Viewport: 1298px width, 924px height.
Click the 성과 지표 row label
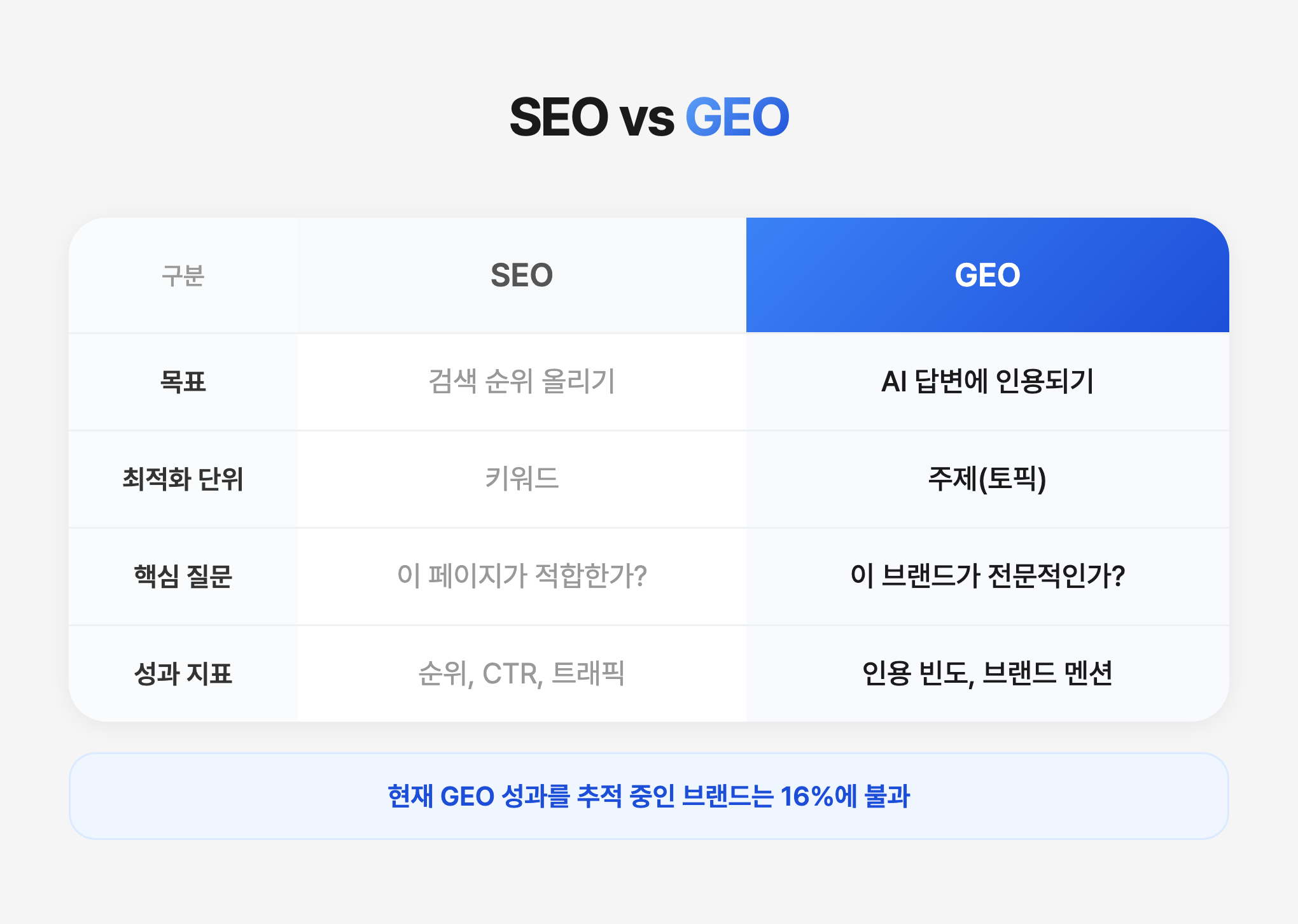[183, 674]
